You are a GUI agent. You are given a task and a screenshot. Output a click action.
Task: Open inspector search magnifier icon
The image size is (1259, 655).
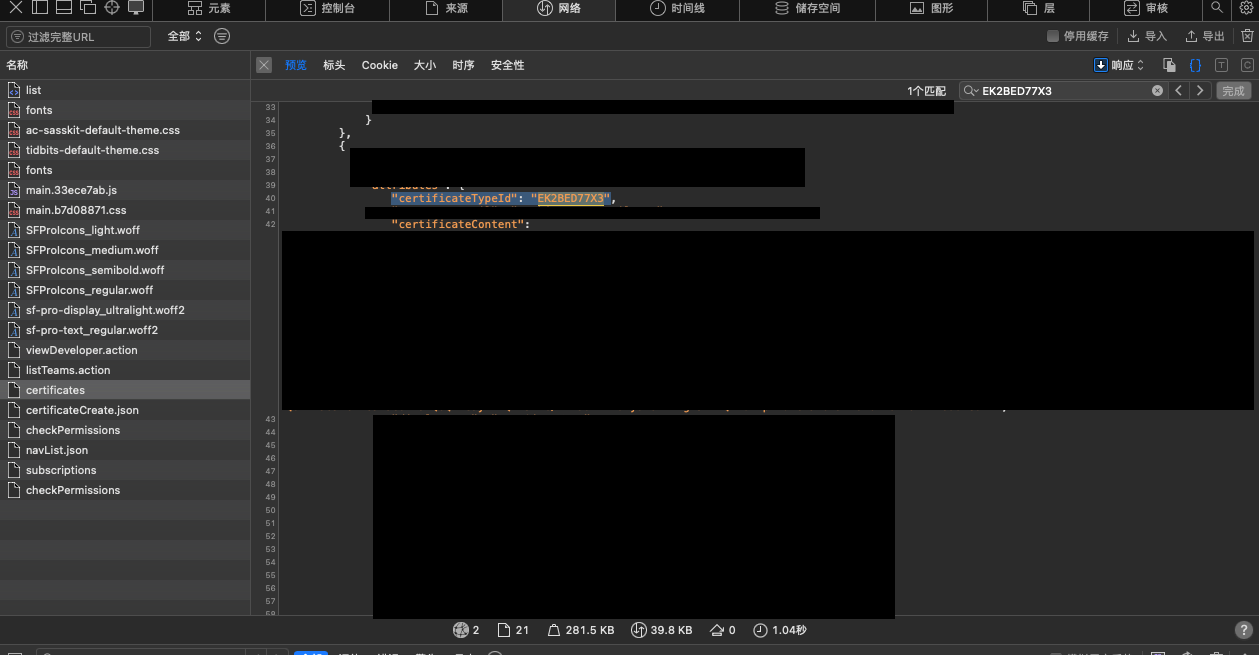(x=1217, y=8)
